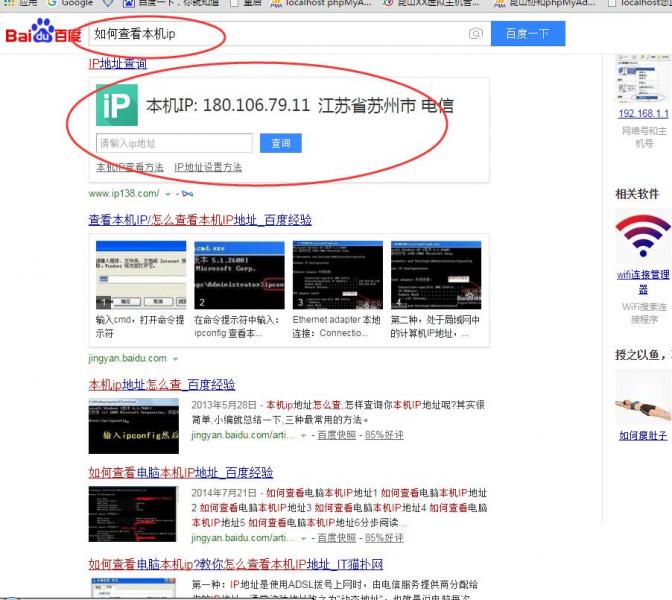Screen dimensions: 672x600
Task: Click the sidebar thumbnail above 192.168.1.1
Action: 643,78
